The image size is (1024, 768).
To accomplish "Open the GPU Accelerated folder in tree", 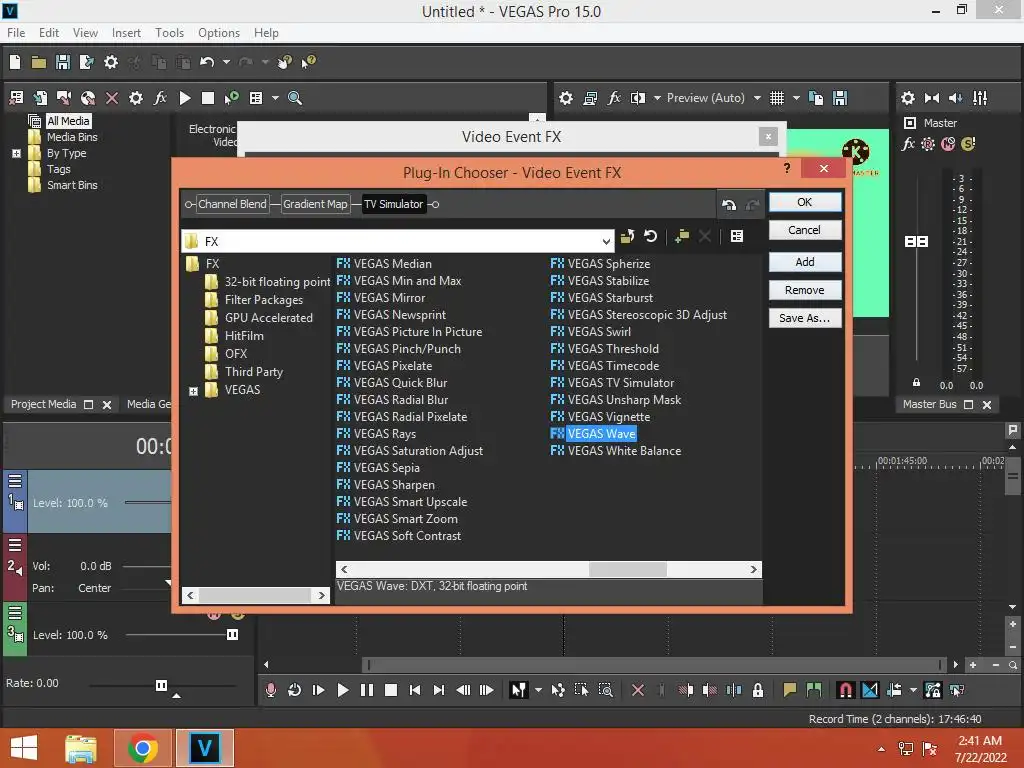I will tap(259, 318).
